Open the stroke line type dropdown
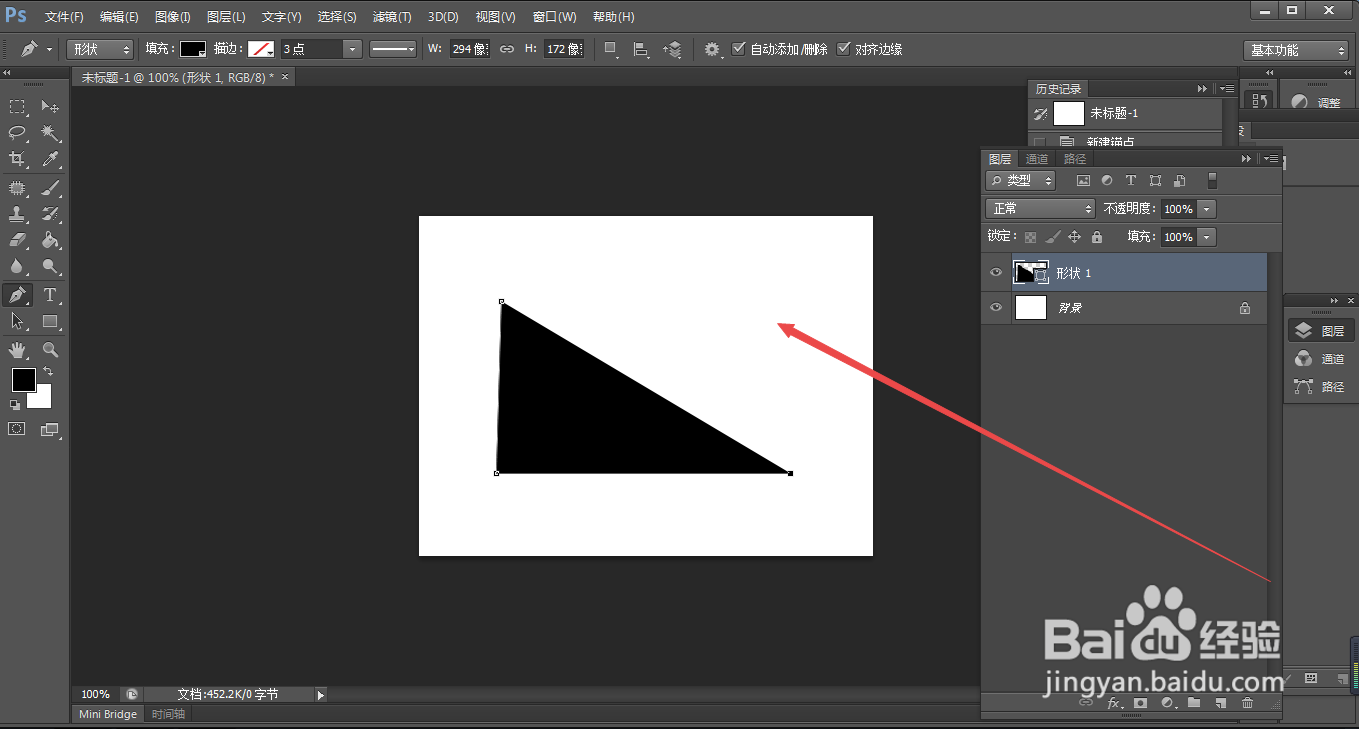1359x729 pixels. click(x=393, y=49)
